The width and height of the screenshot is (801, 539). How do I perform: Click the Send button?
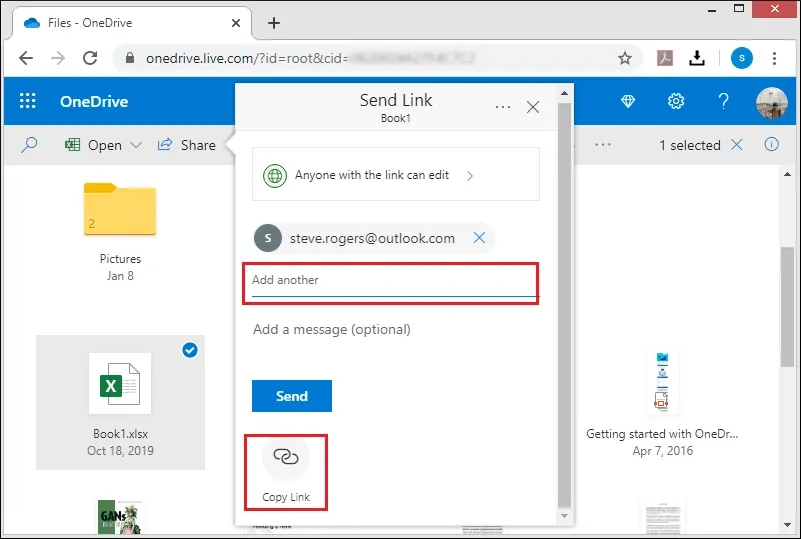[292, 396]
